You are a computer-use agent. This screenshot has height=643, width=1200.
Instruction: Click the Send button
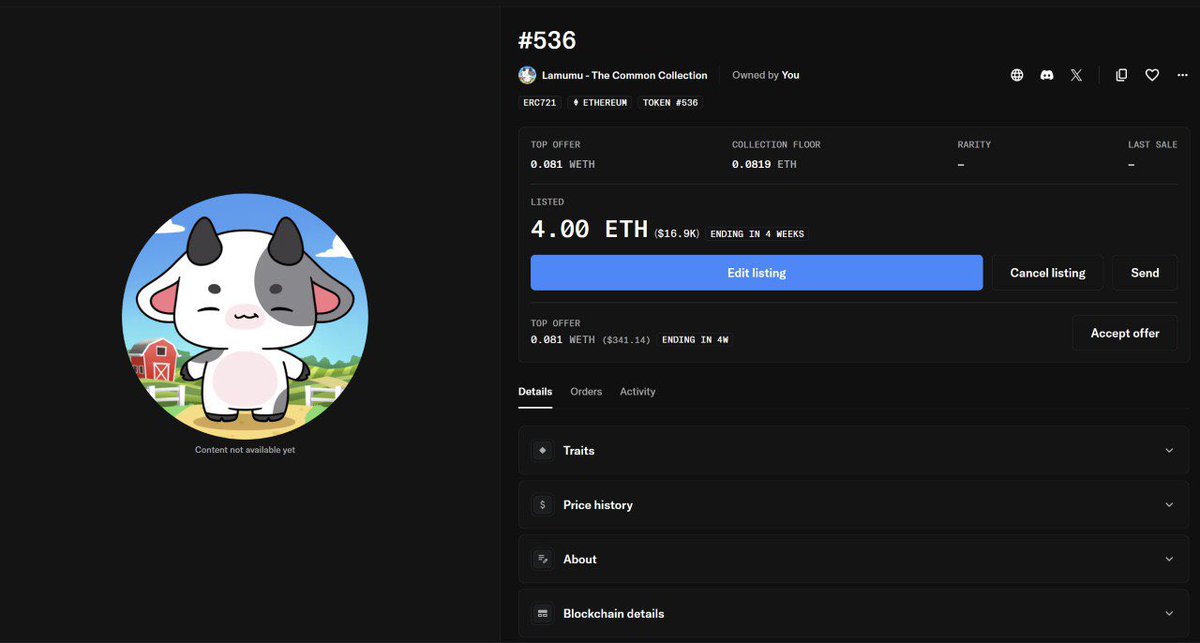point(1145,273)
